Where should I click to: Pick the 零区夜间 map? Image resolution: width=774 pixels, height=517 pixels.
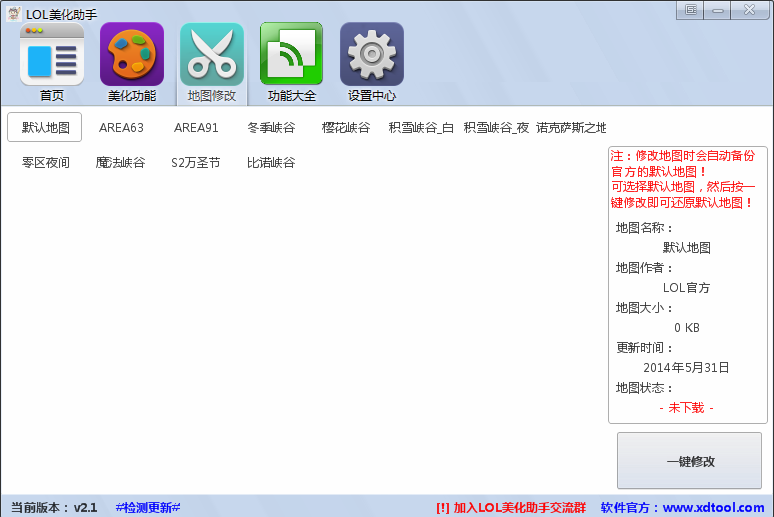click(45, 162)
